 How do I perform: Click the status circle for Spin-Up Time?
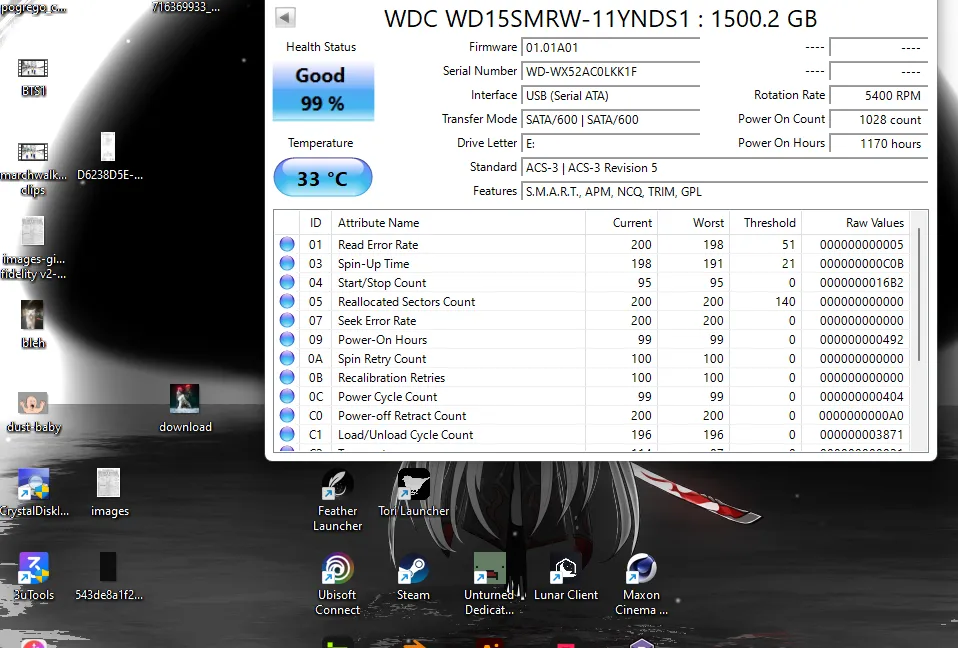click(x=287, y=263)
